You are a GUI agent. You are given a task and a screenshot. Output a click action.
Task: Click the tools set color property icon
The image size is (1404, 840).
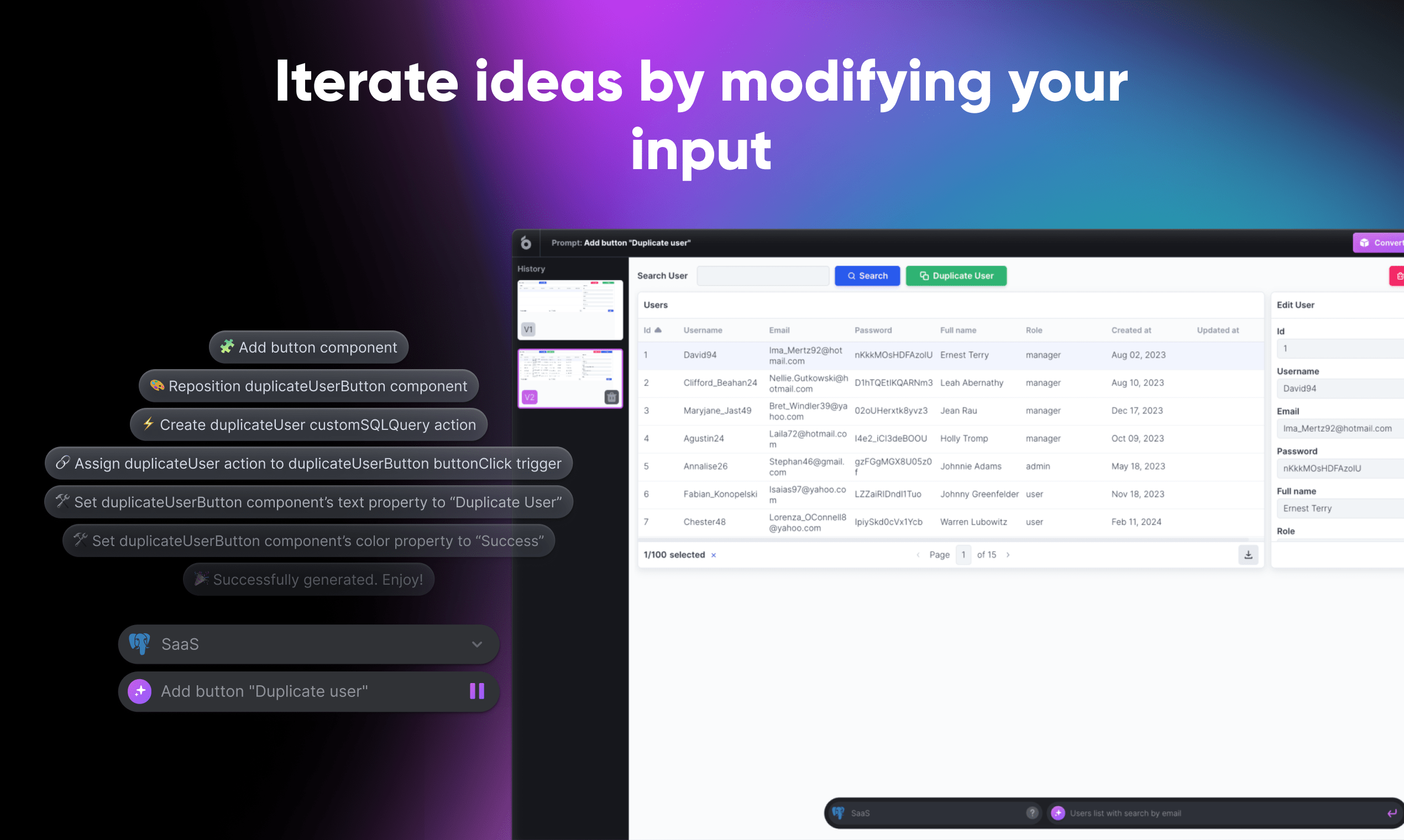[80, 540]
